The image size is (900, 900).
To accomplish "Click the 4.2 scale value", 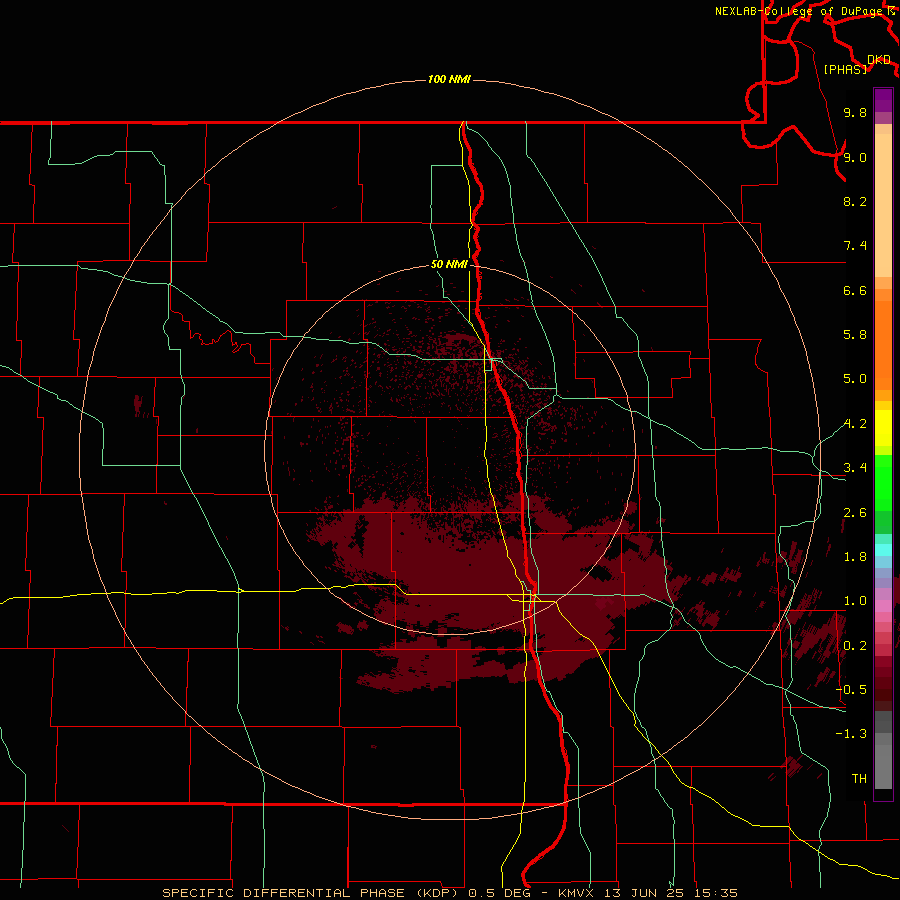I will pyautogui.click(x=855, y=424).
